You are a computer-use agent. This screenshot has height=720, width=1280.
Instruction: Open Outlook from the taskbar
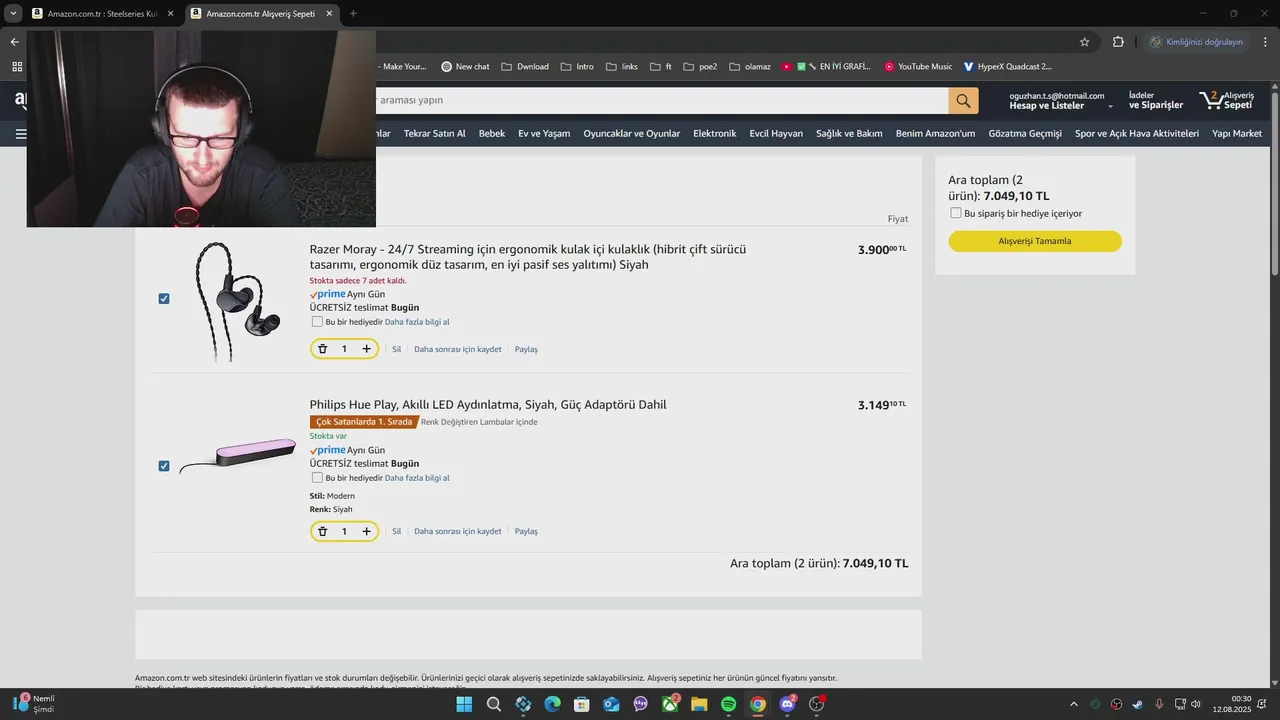[611, 704]
